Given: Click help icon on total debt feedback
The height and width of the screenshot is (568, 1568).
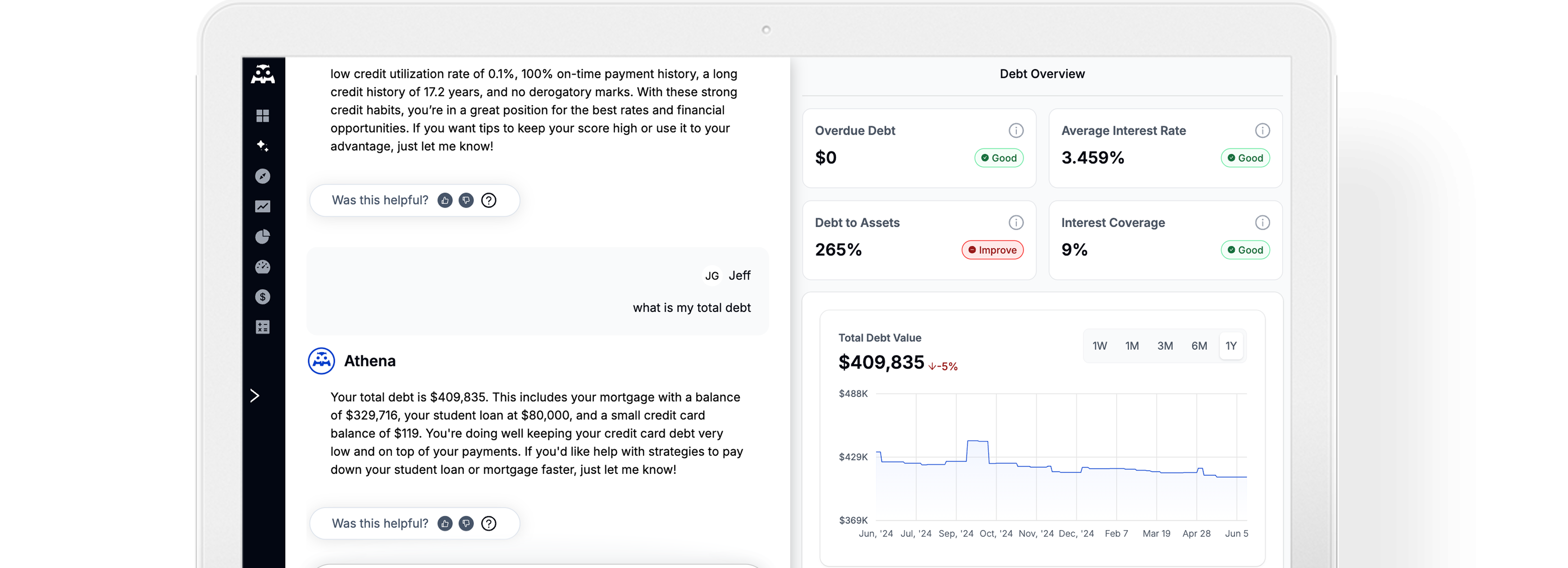Looking at the screenshot, I should 489,523.
